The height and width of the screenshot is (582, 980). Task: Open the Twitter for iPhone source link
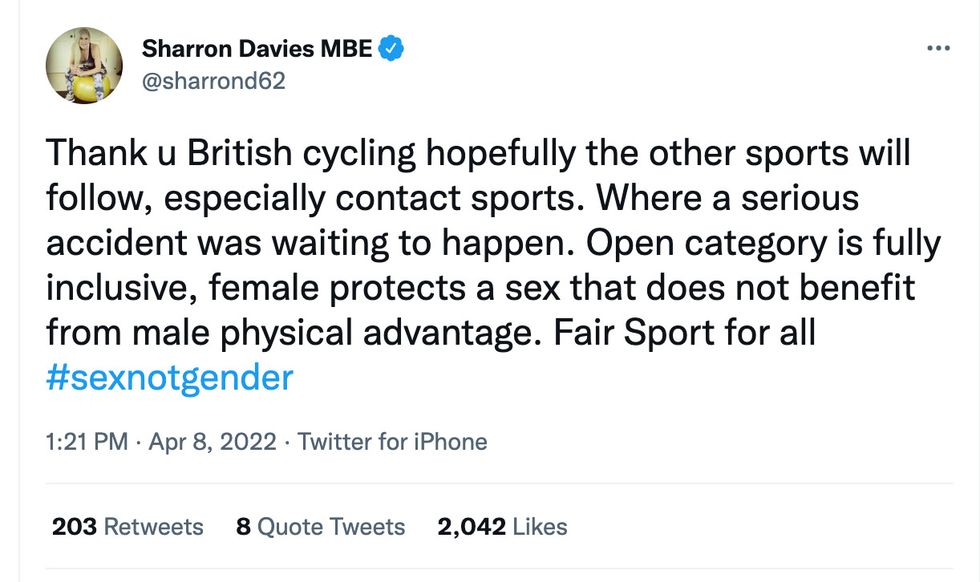392,441
